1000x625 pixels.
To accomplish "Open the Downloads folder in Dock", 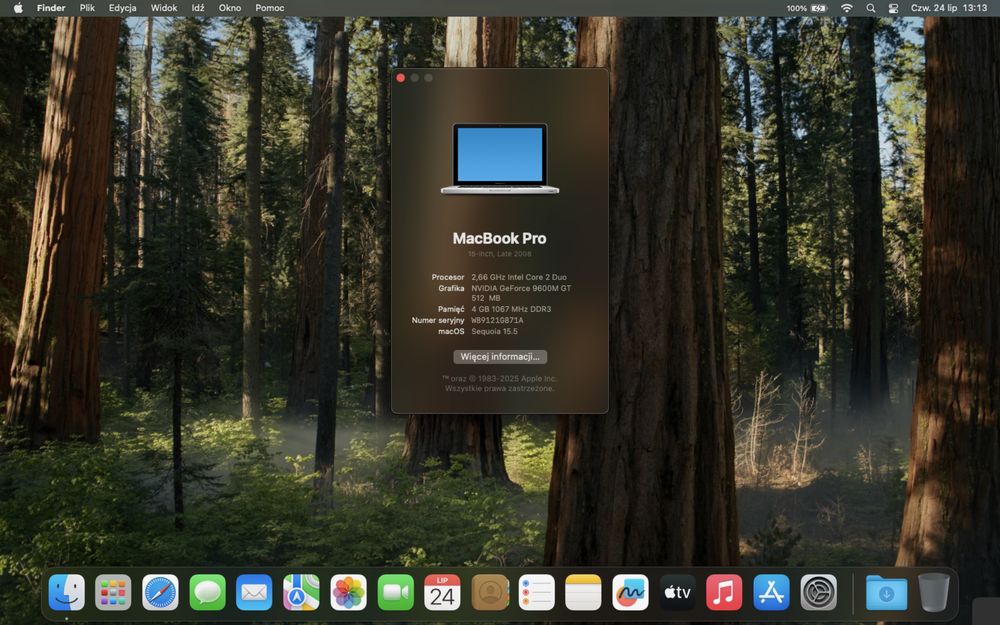I will tap(886, 592).
